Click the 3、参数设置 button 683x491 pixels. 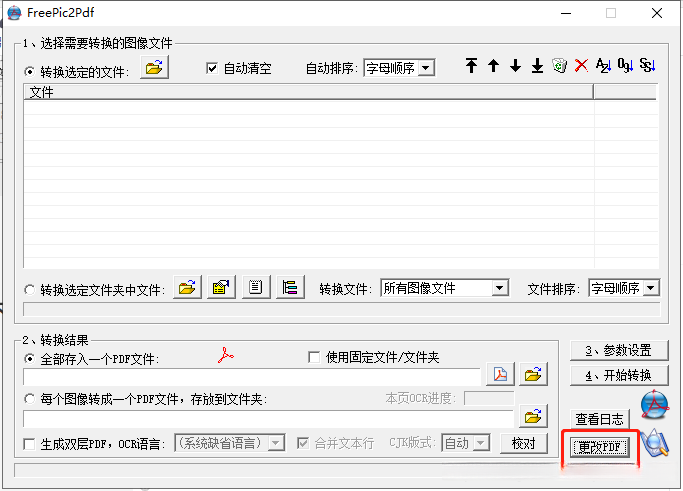point(619,350)
